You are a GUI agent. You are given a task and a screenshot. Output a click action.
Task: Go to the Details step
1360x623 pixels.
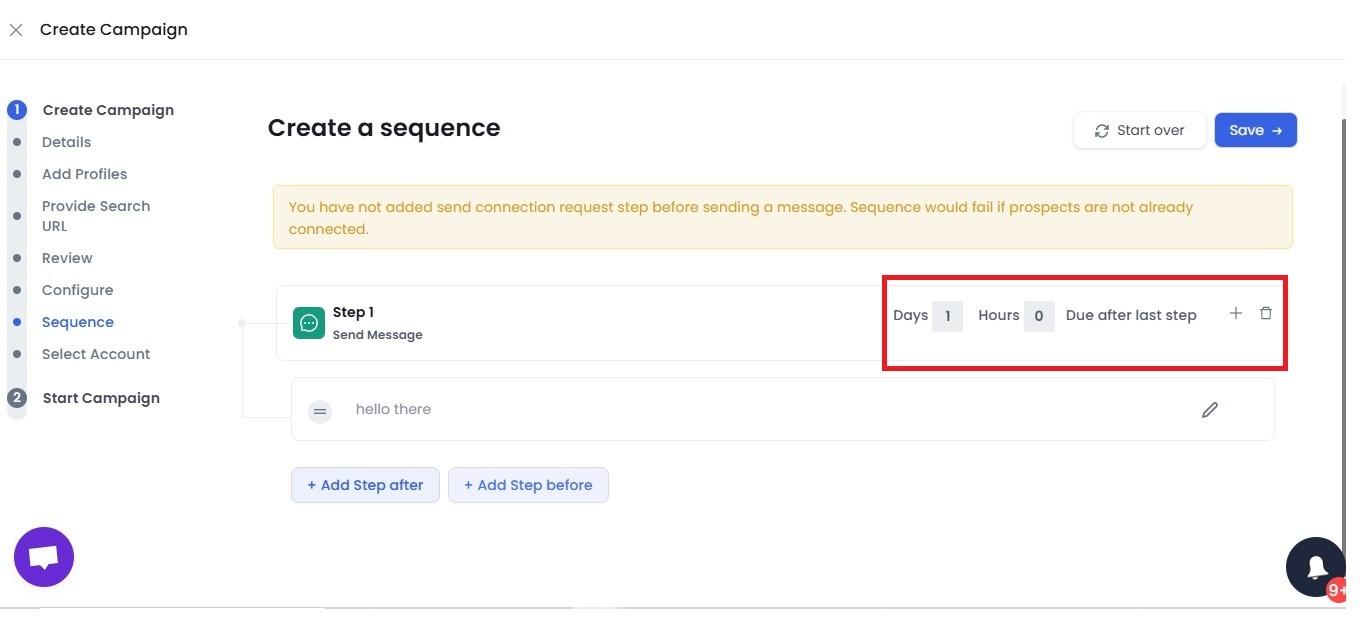point(66,142)
